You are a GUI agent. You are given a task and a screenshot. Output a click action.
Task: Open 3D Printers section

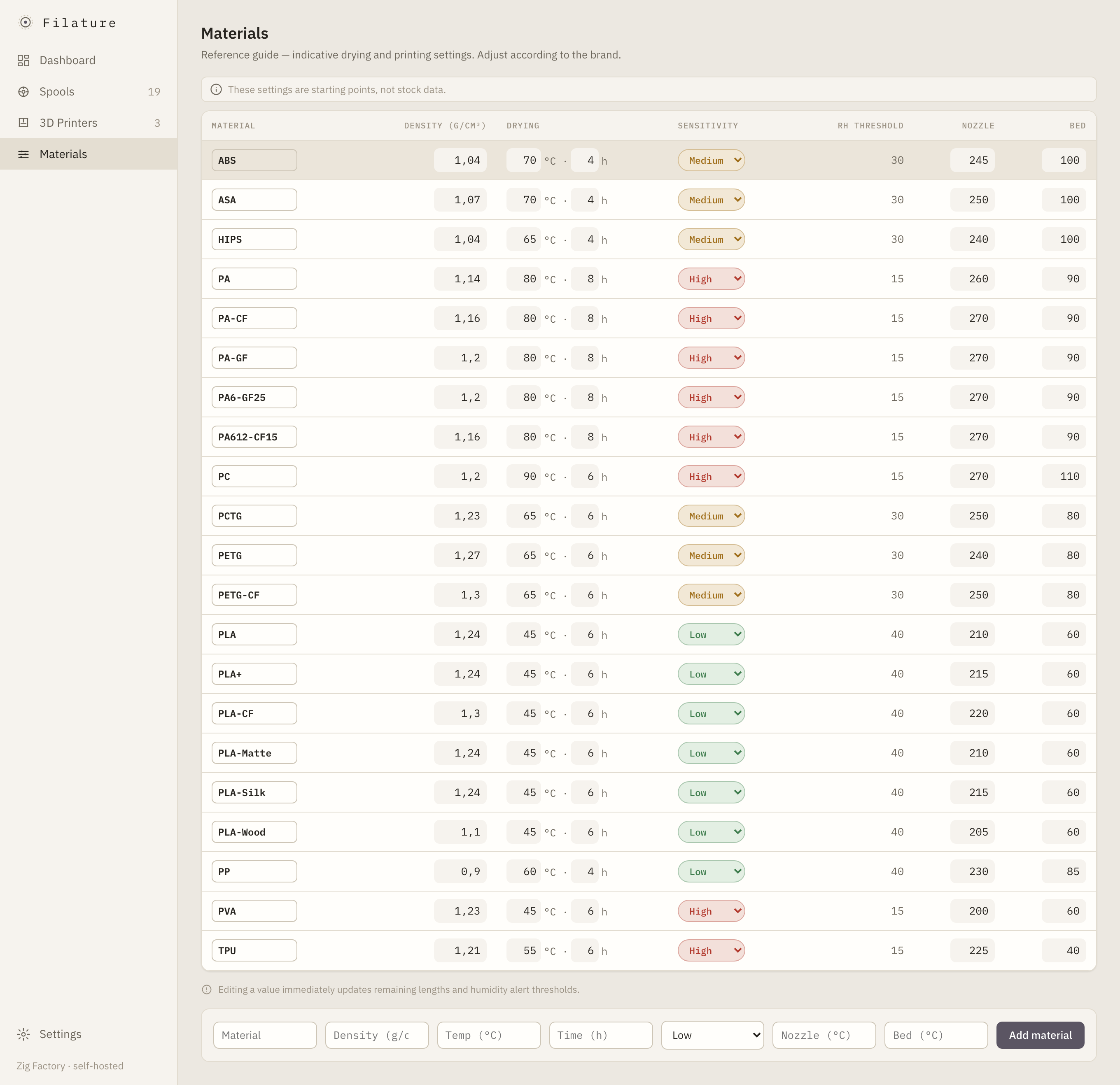tap(89, 123)
